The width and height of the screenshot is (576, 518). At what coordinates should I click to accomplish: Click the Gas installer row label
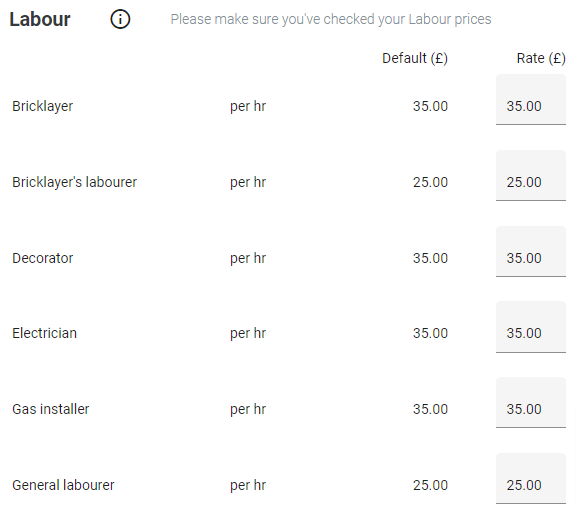(x=51, y=409)
